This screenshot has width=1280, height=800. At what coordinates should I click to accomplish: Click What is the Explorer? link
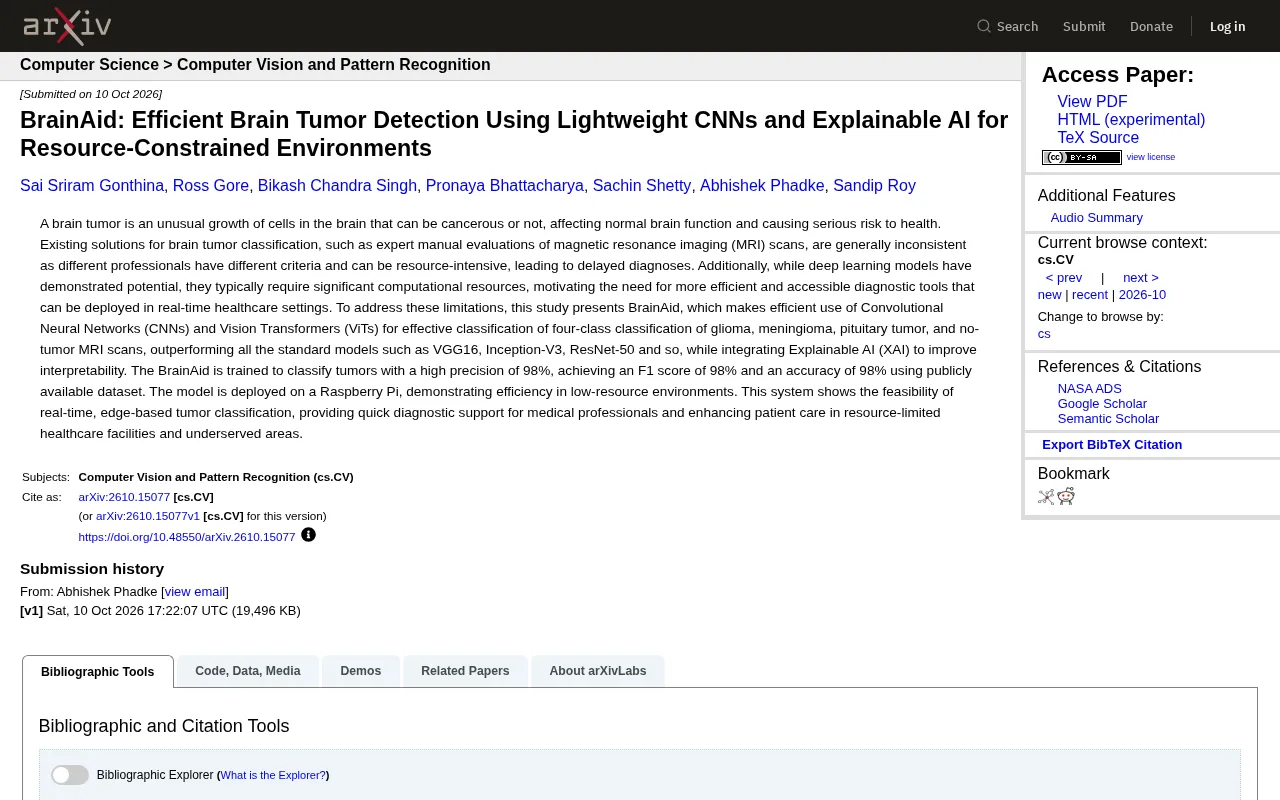[273, 775]
